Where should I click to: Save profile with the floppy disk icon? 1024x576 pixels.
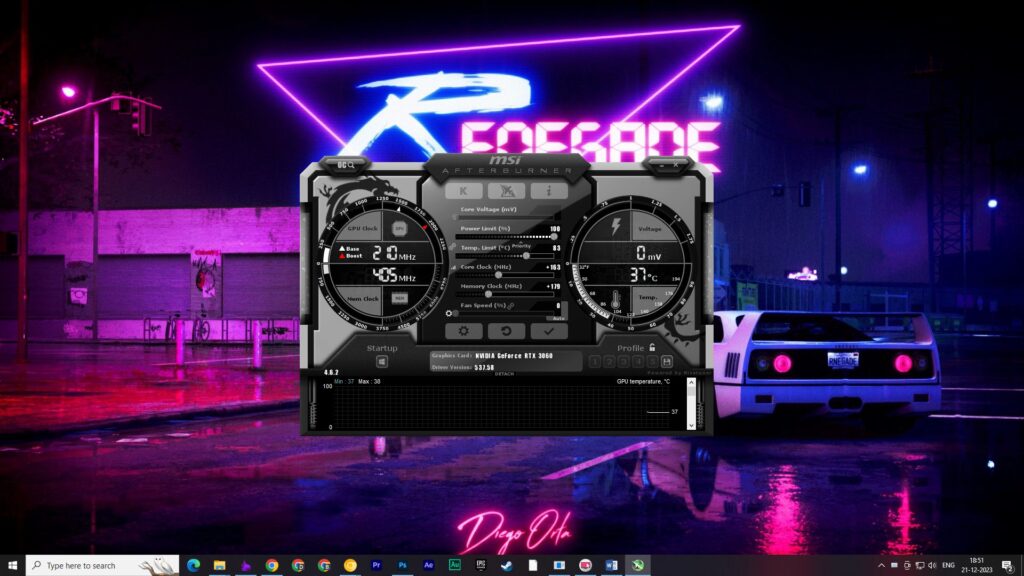point(667,361)
